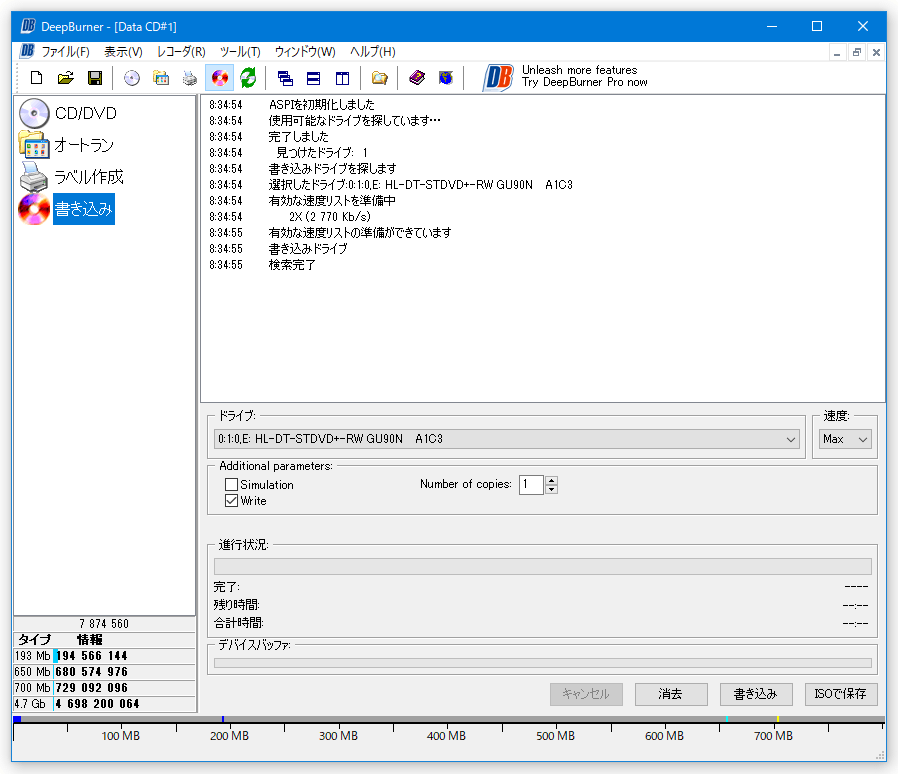Restore the inner Data CD document window
This screenshot has width=898, height=774.
pos(857,53)
